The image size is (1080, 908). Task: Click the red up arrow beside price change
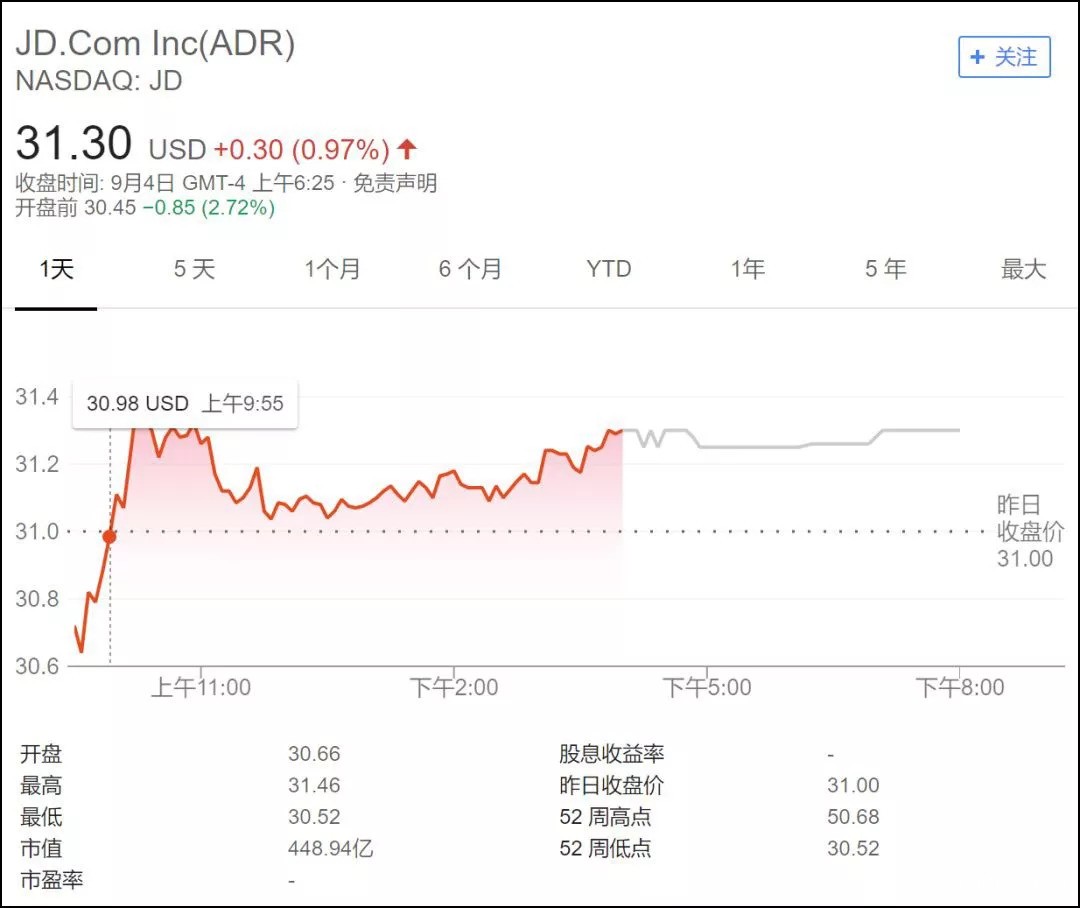pyautogui.click(x=406, y=150)
